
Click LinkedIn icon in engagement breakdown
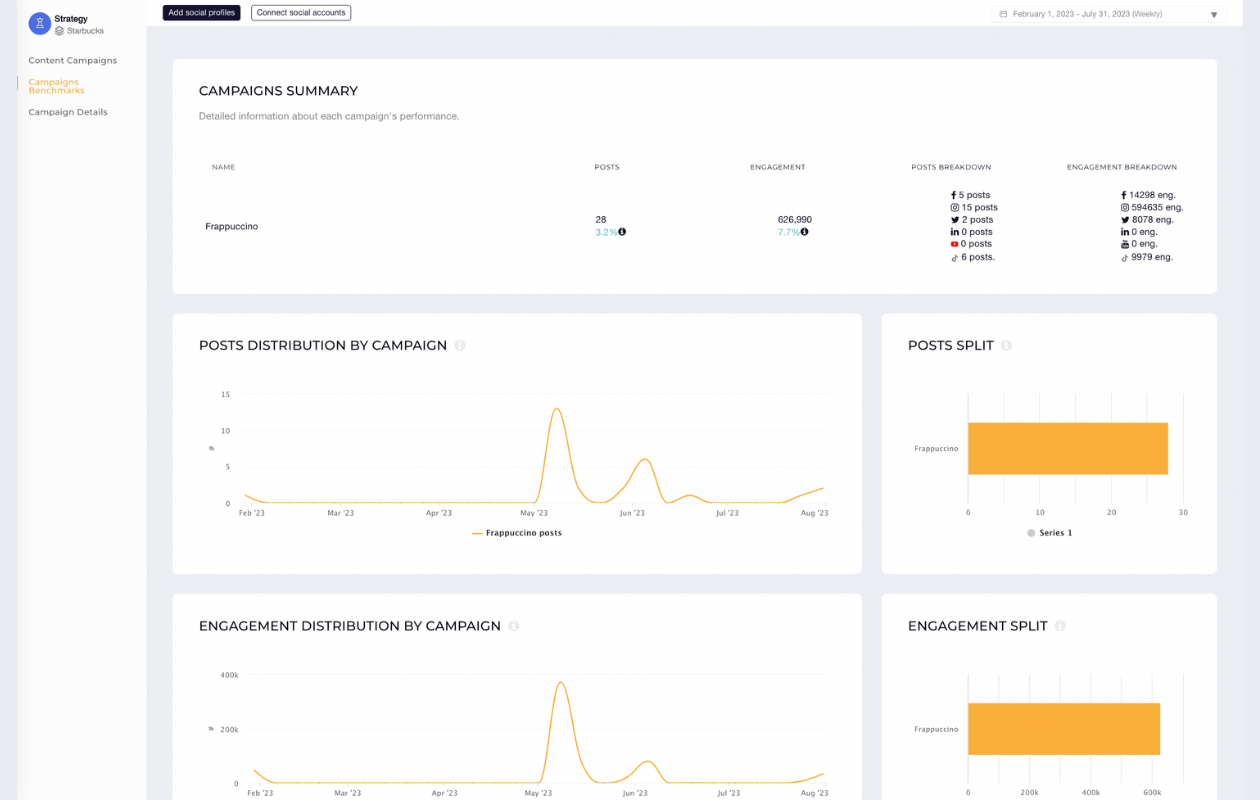tap(1124, 232)
